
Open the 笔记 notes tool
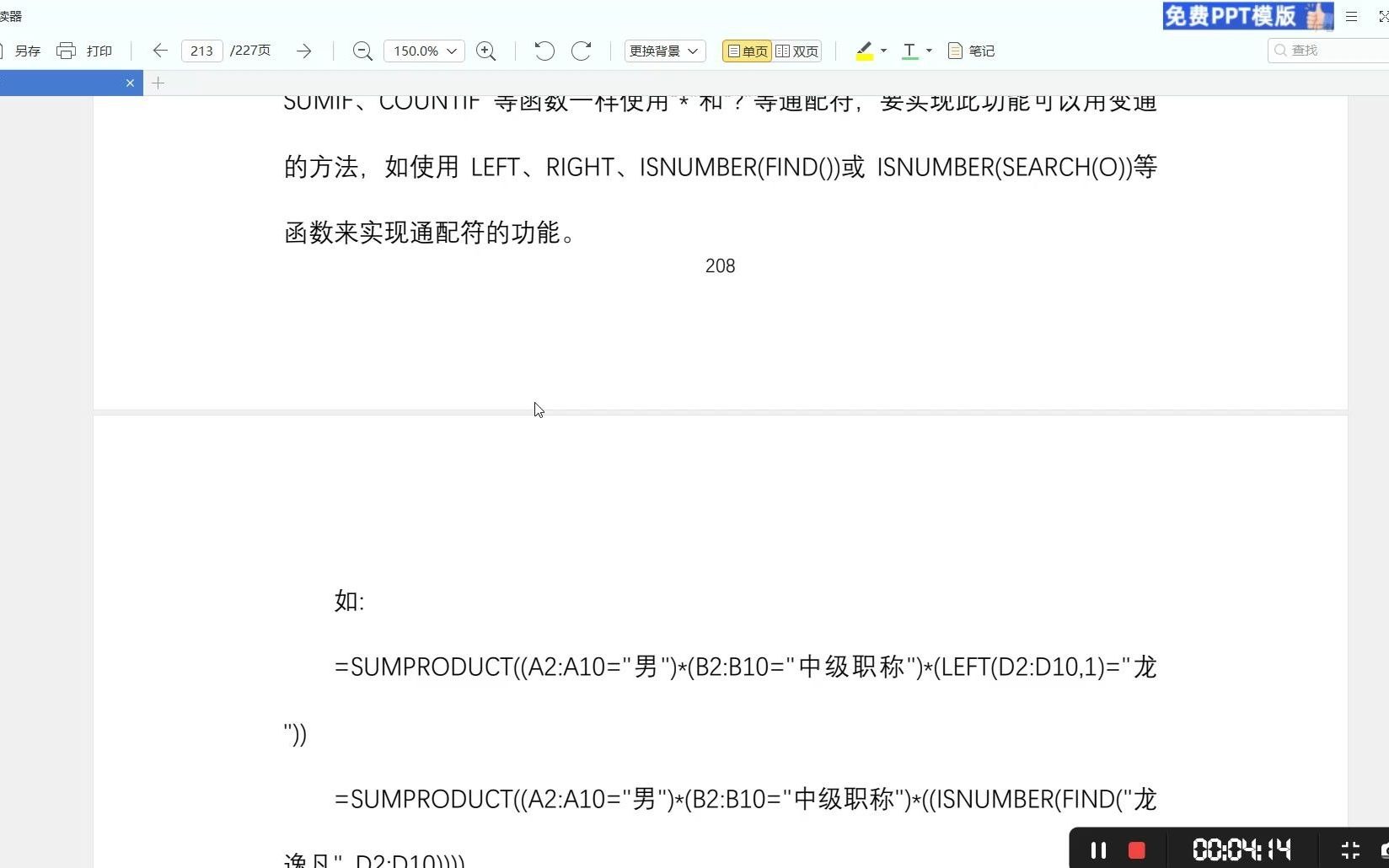[x=971, y=51]
